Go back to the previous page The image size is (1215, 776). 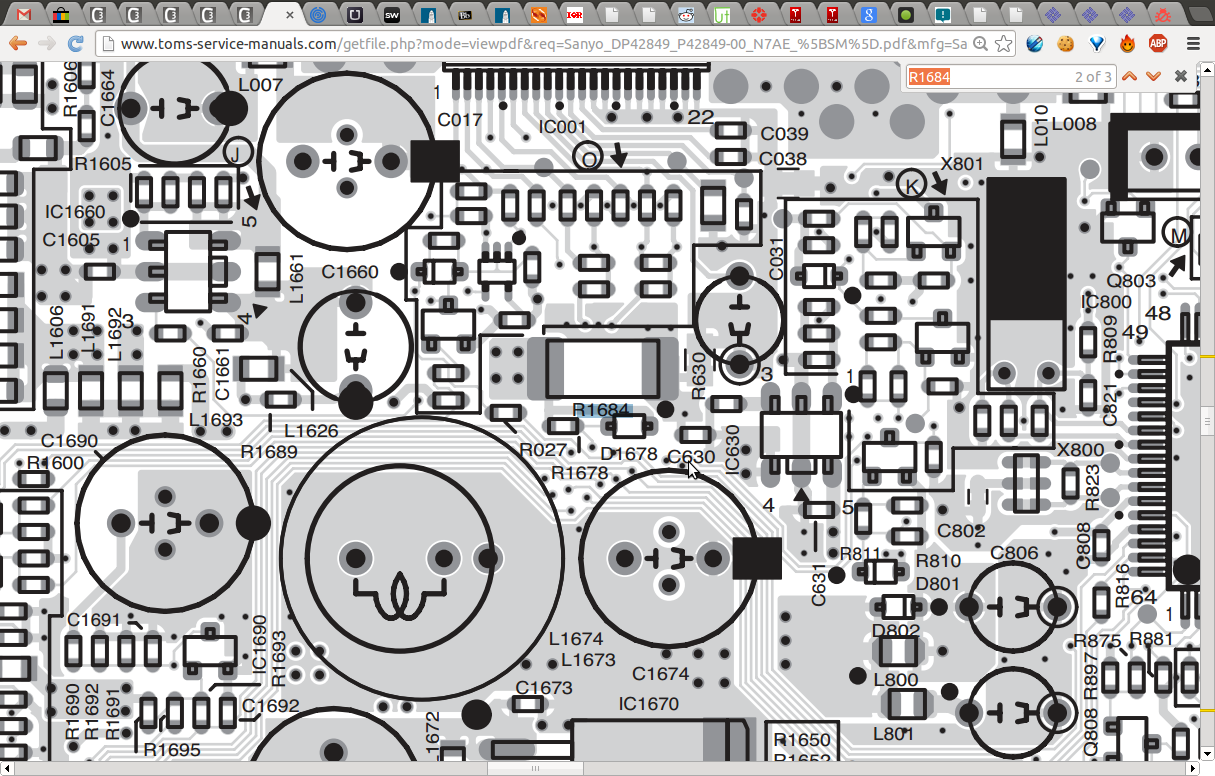(17, 44)
